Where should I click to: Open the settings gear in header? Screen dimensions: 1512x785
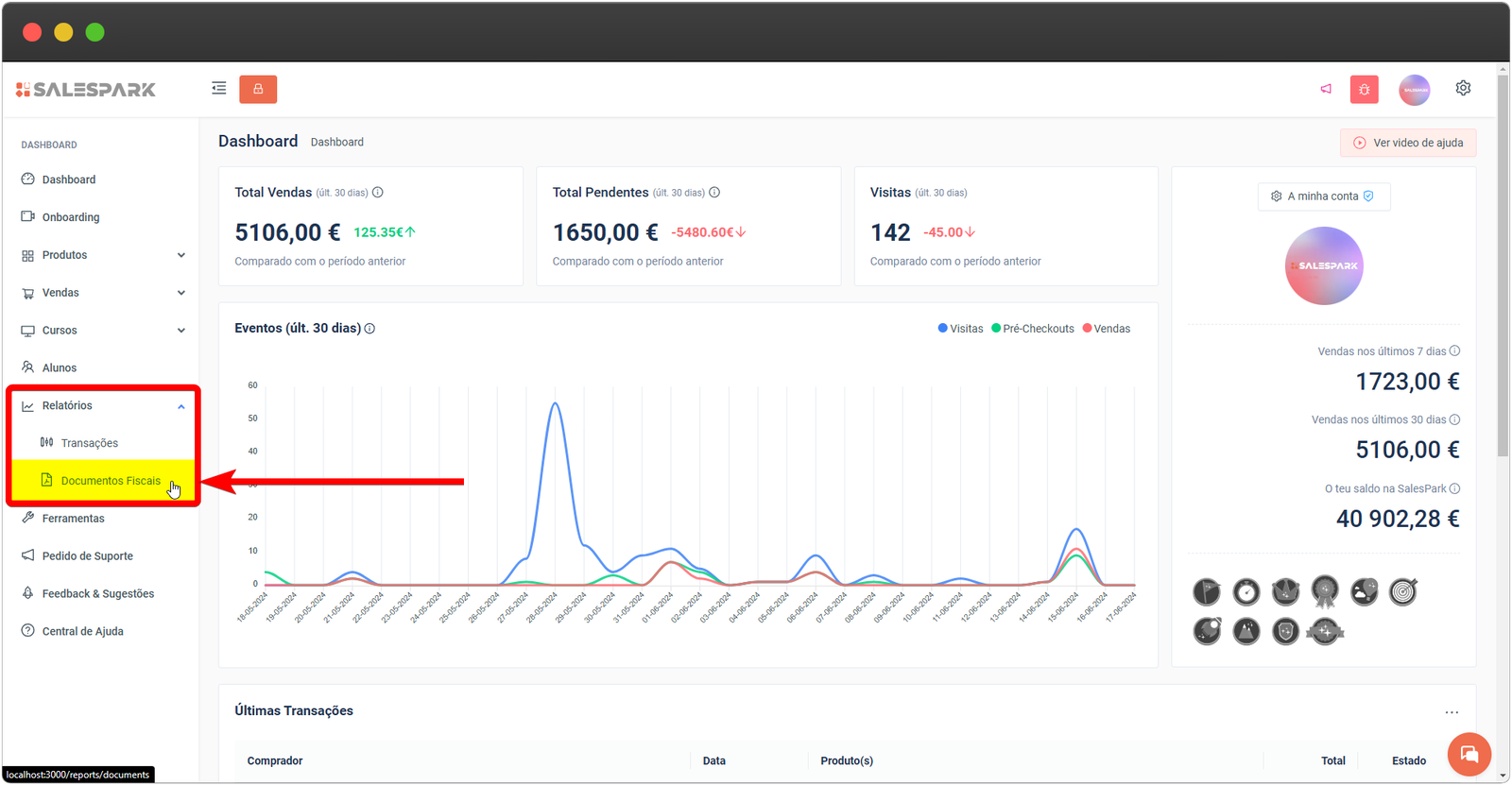click(1463, 88)
